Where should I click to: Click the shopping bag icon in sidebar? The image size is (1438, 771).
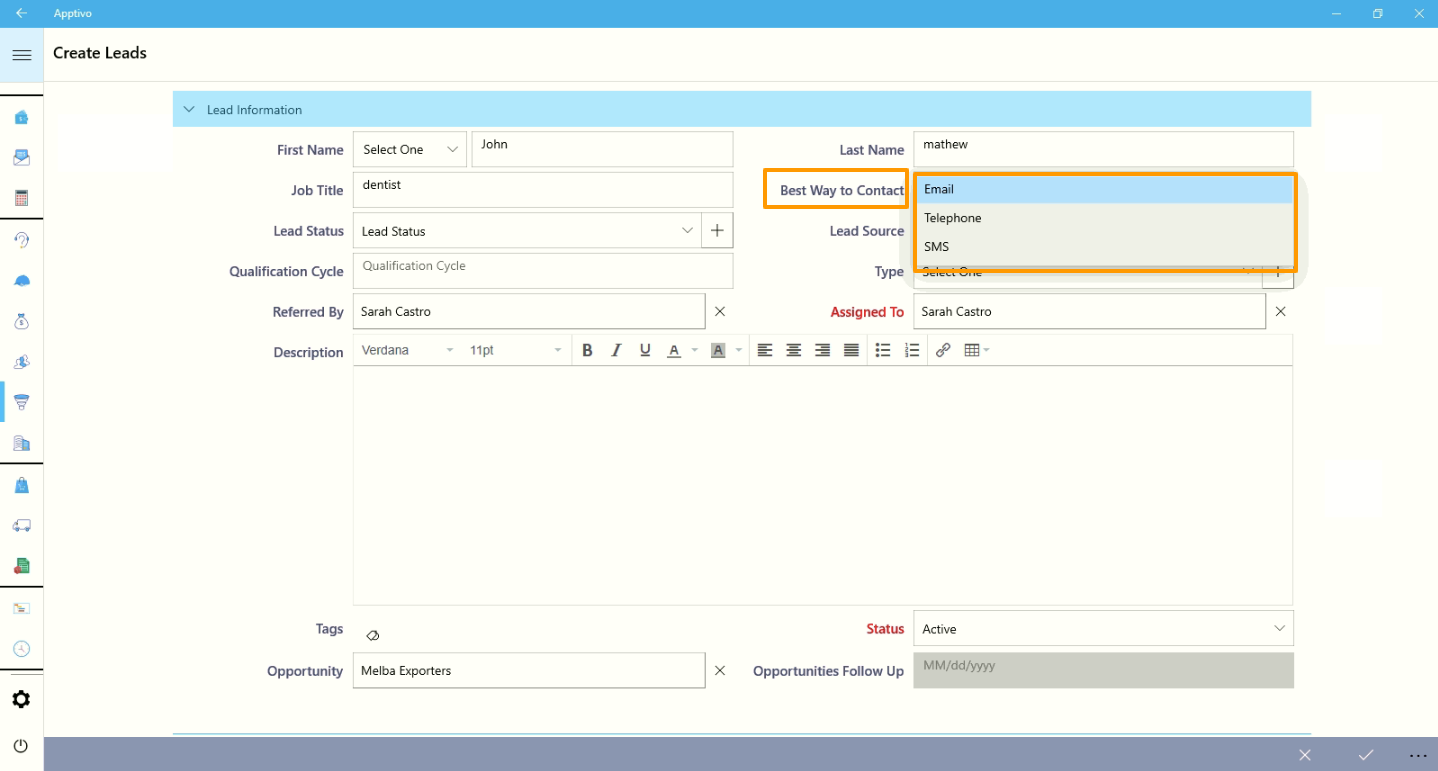click(21, 485)
